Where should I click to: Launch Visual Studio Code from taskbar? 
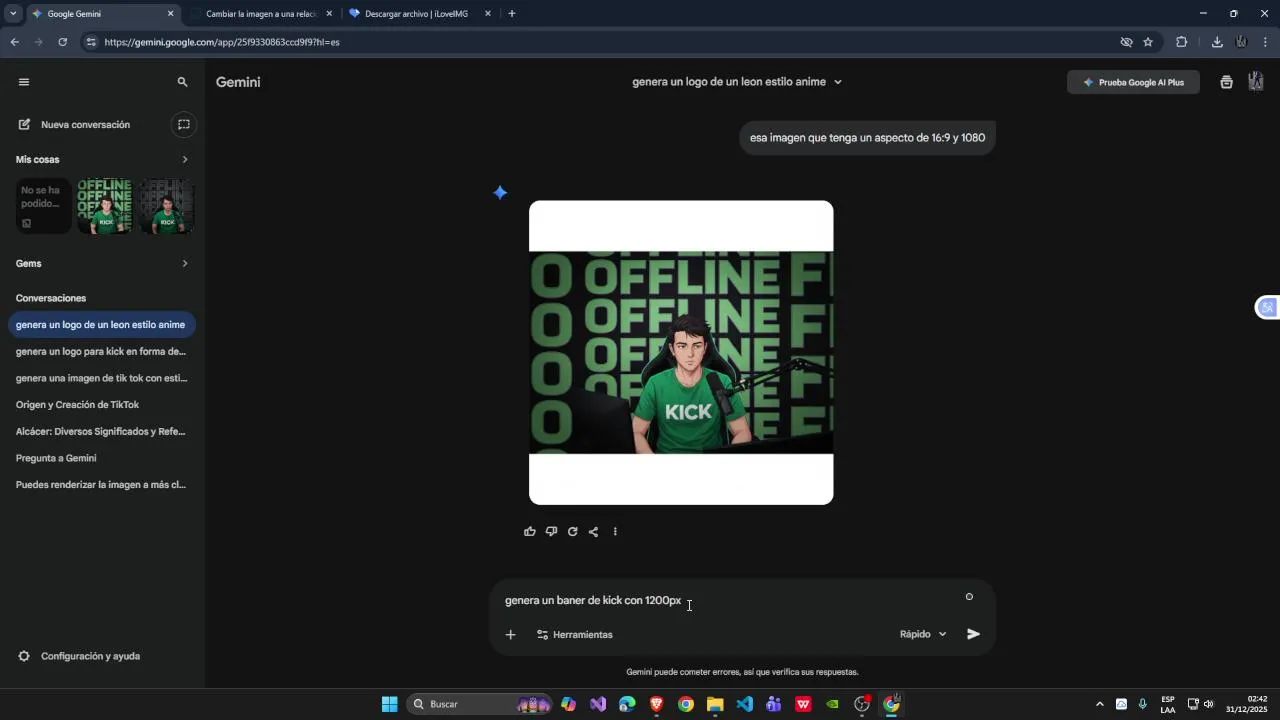tap(744, 704)
